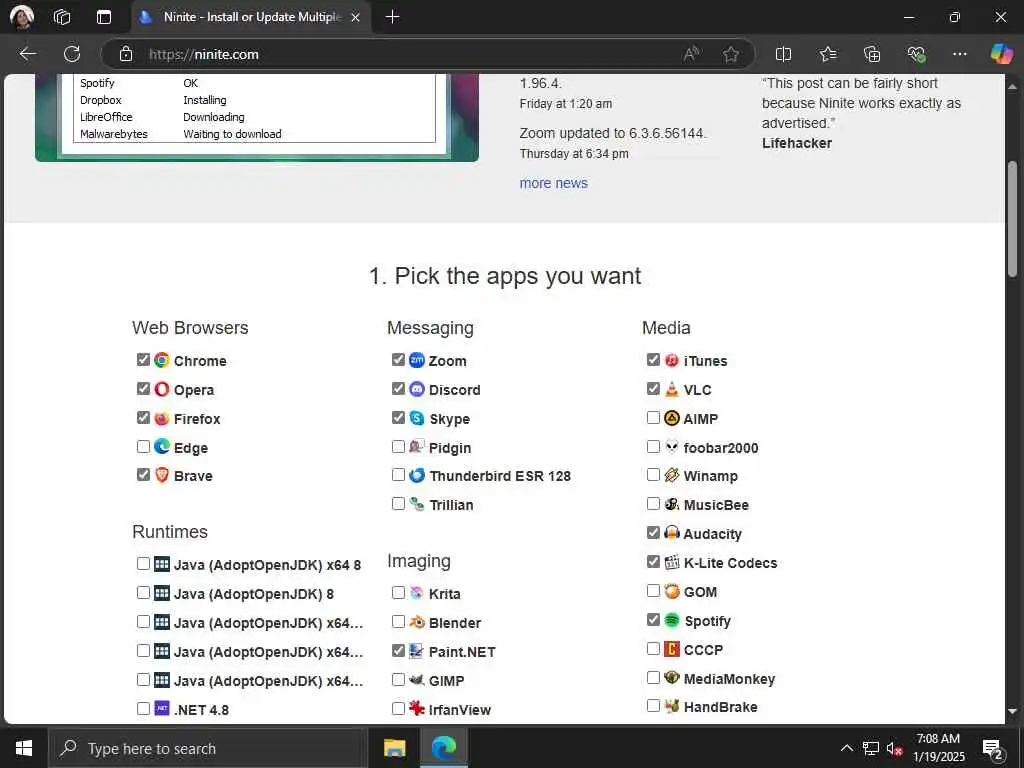Click the Thunderbird icon
The width and height of the screenshot is (1024, 768).
pos(417,475)
